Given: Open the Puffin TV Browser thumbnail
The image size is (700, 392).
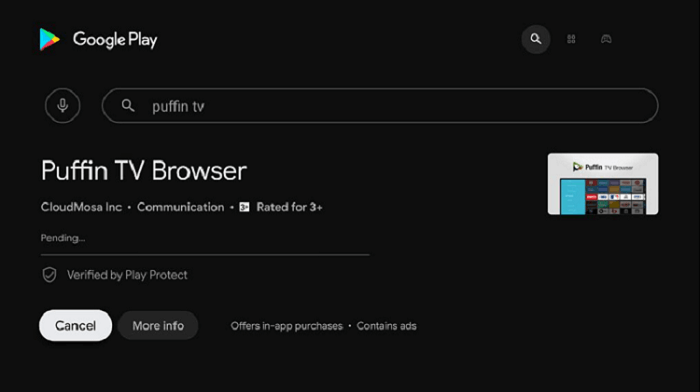Looking at the screenshot, I should [x=603, y=184].
